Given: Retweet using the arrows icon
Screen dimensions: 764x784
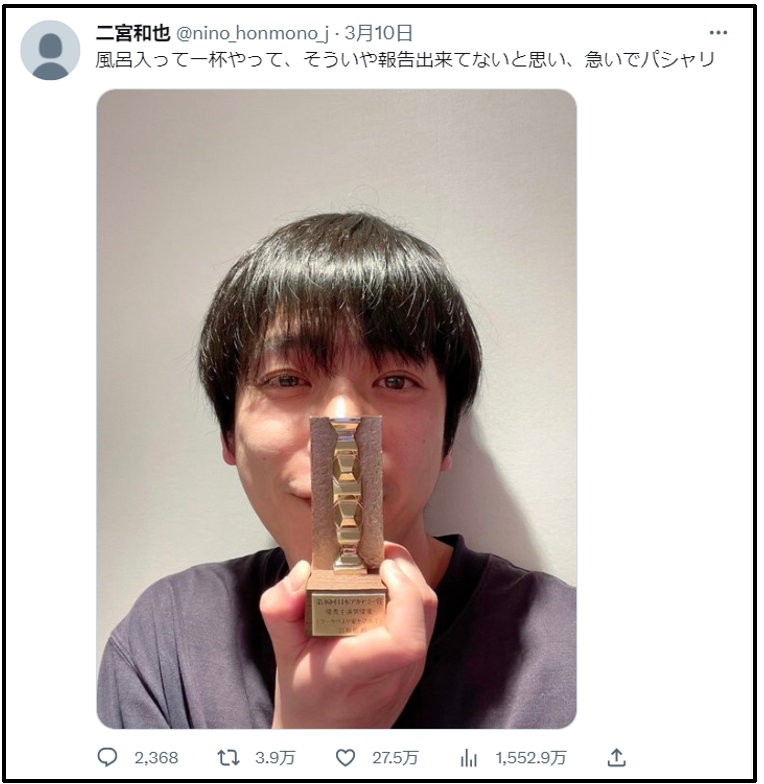Looking at the screenshot, I should (228, 758).
